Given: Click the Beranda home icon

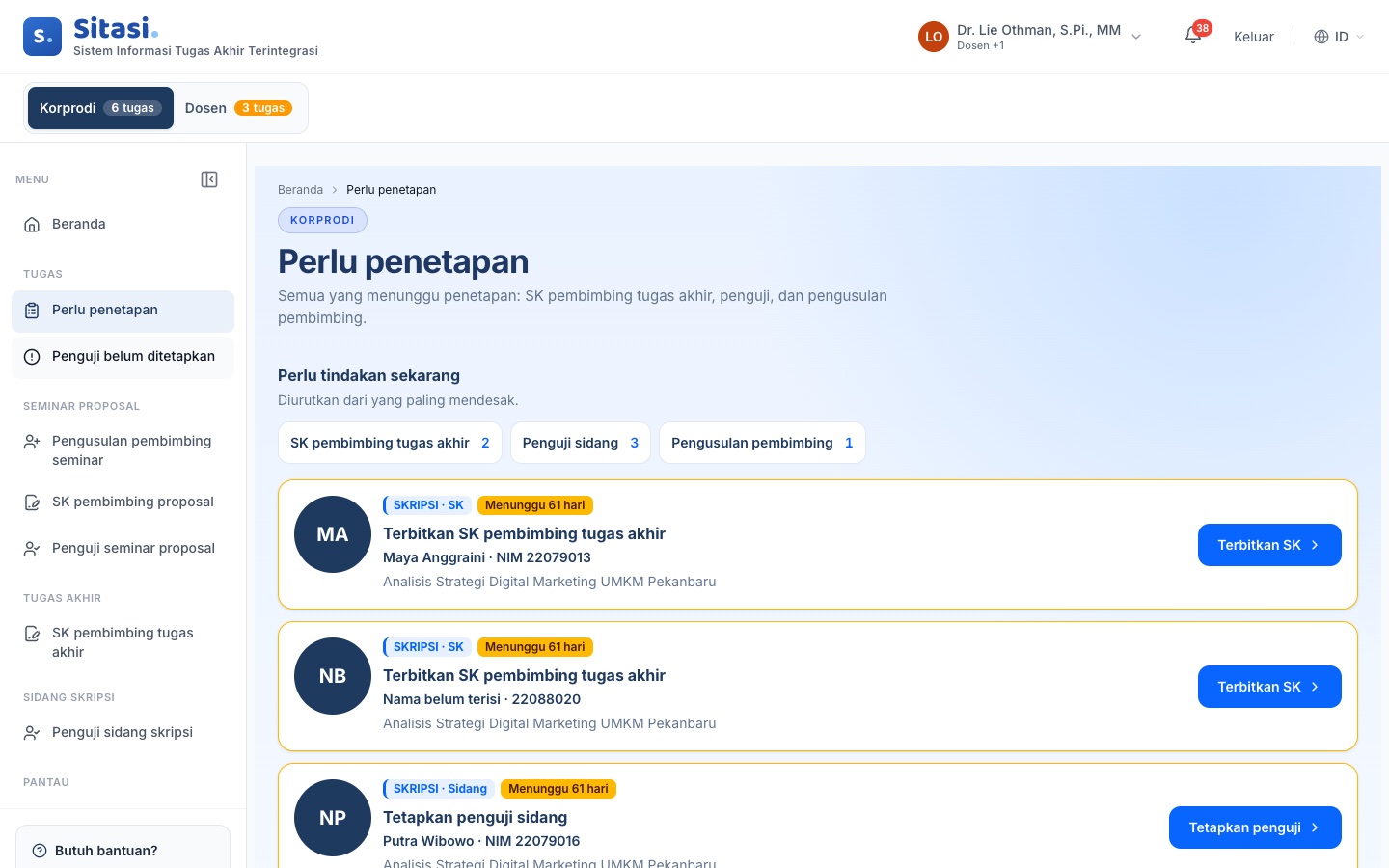Looking at the screenshot, I should coord(32,225).
